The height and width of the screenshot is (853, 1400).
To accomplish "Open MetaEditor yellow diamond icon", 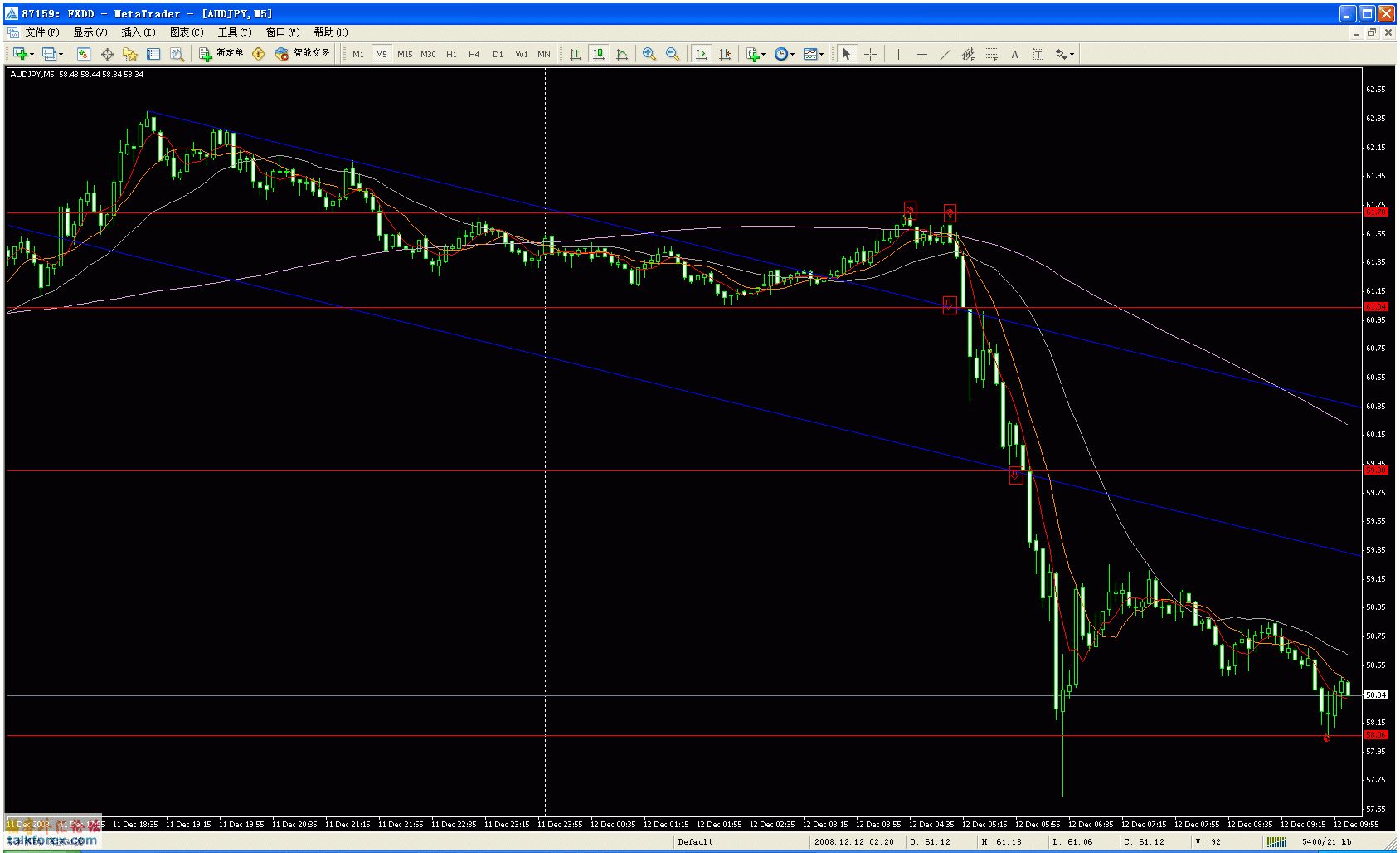I will [259, 54].
